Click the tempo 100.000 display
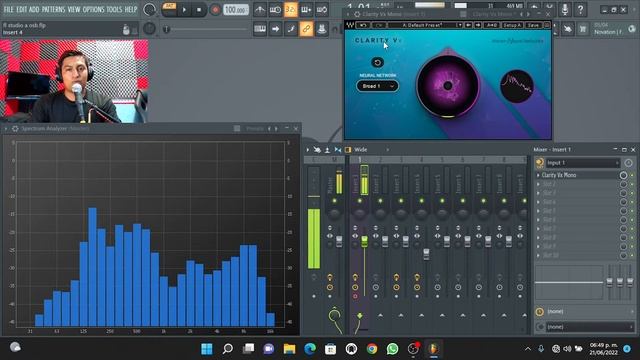Screen dimensions: 640x360 click(236, 9)
